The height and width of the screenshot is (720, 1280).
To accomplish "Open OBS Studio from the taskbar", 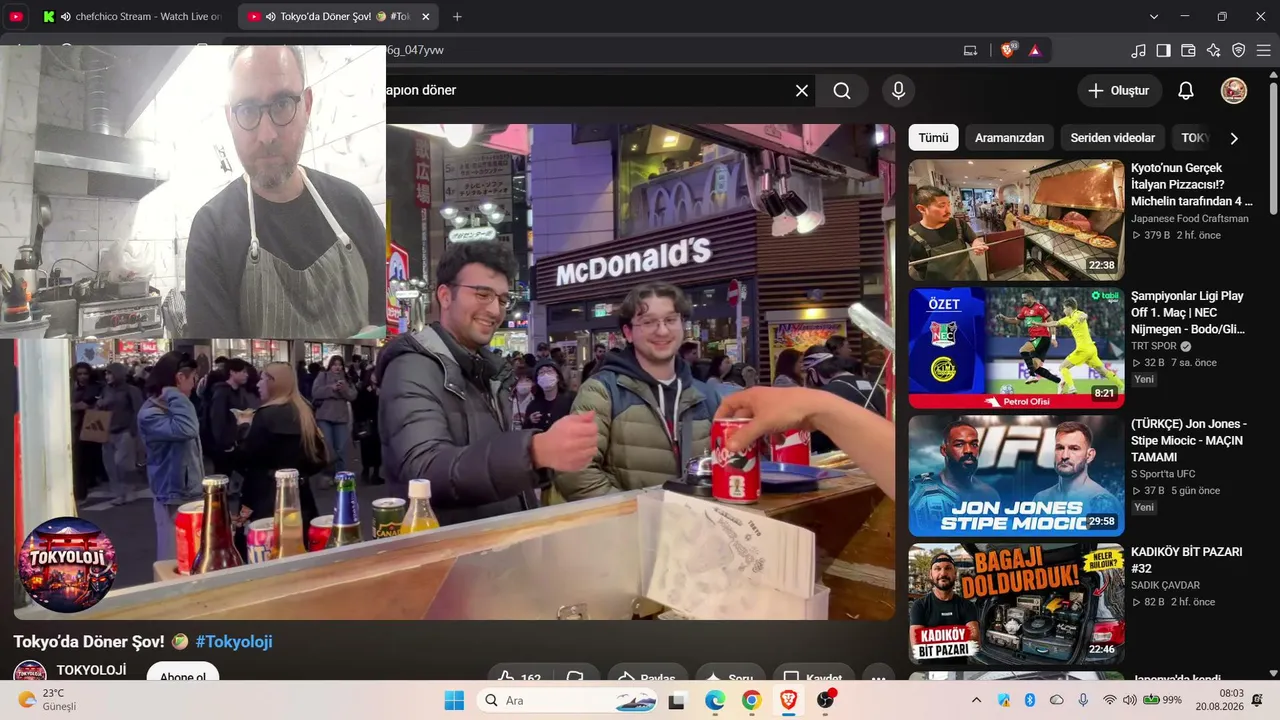I will coord(825,700).
